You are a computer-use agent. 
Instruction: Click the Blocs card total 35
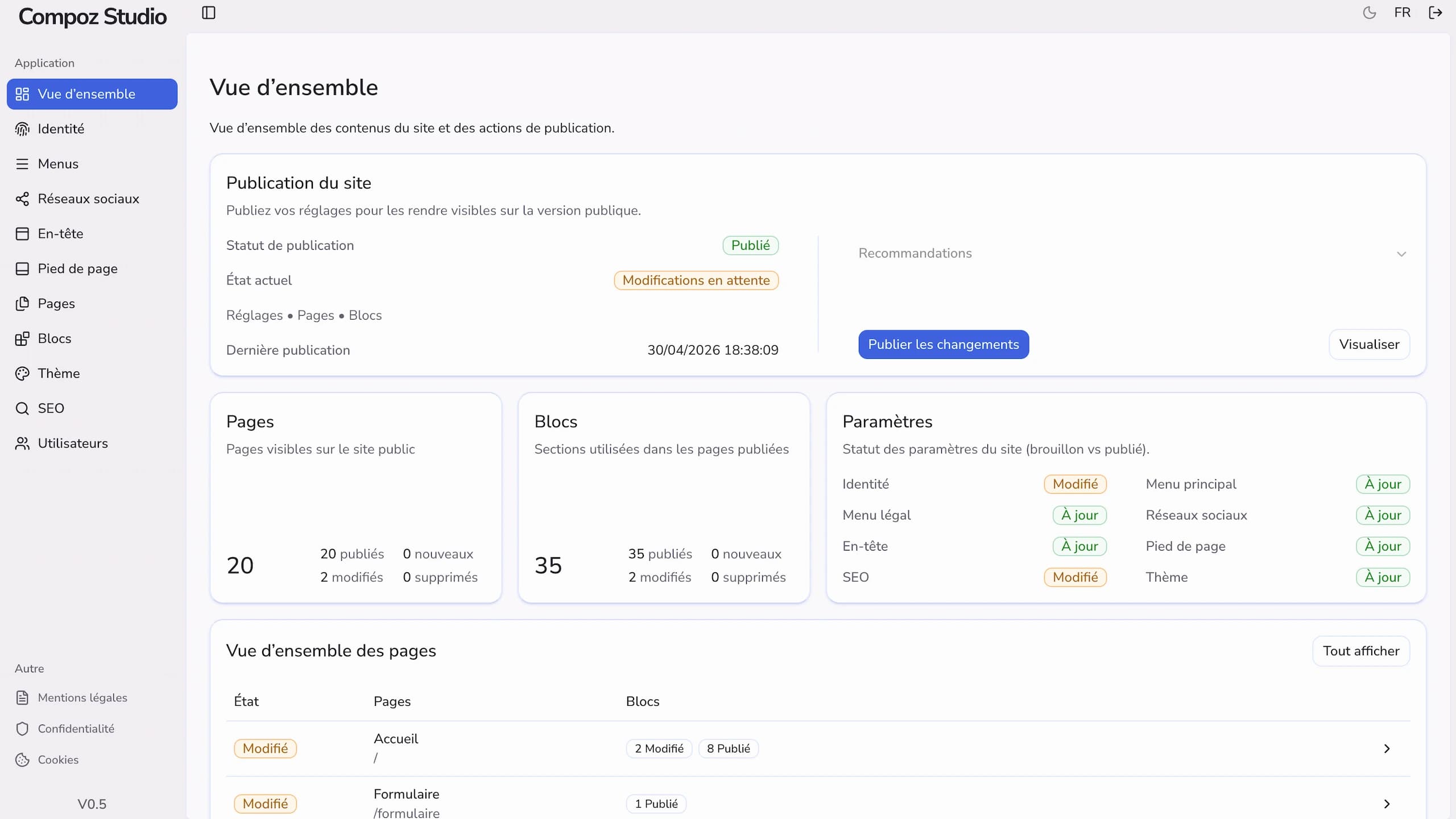(548, 565)
